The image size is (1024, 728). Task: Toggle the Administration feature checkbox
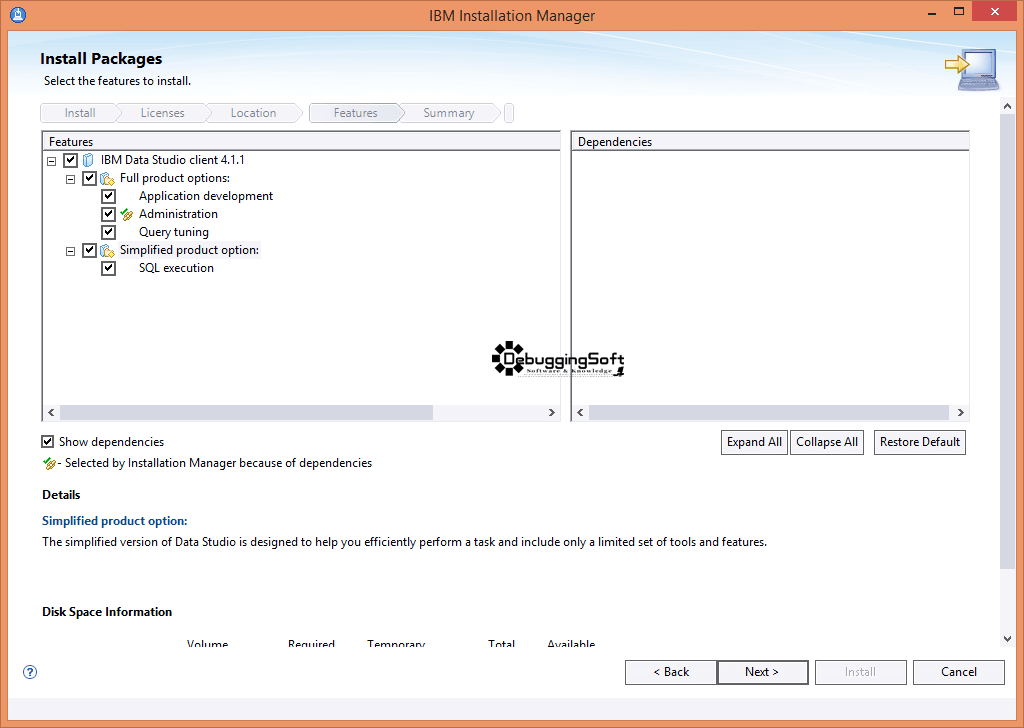[108, 214]
